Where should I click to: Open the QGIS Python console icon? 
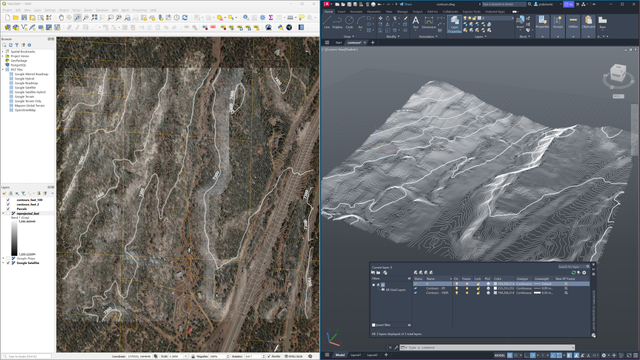280,27
